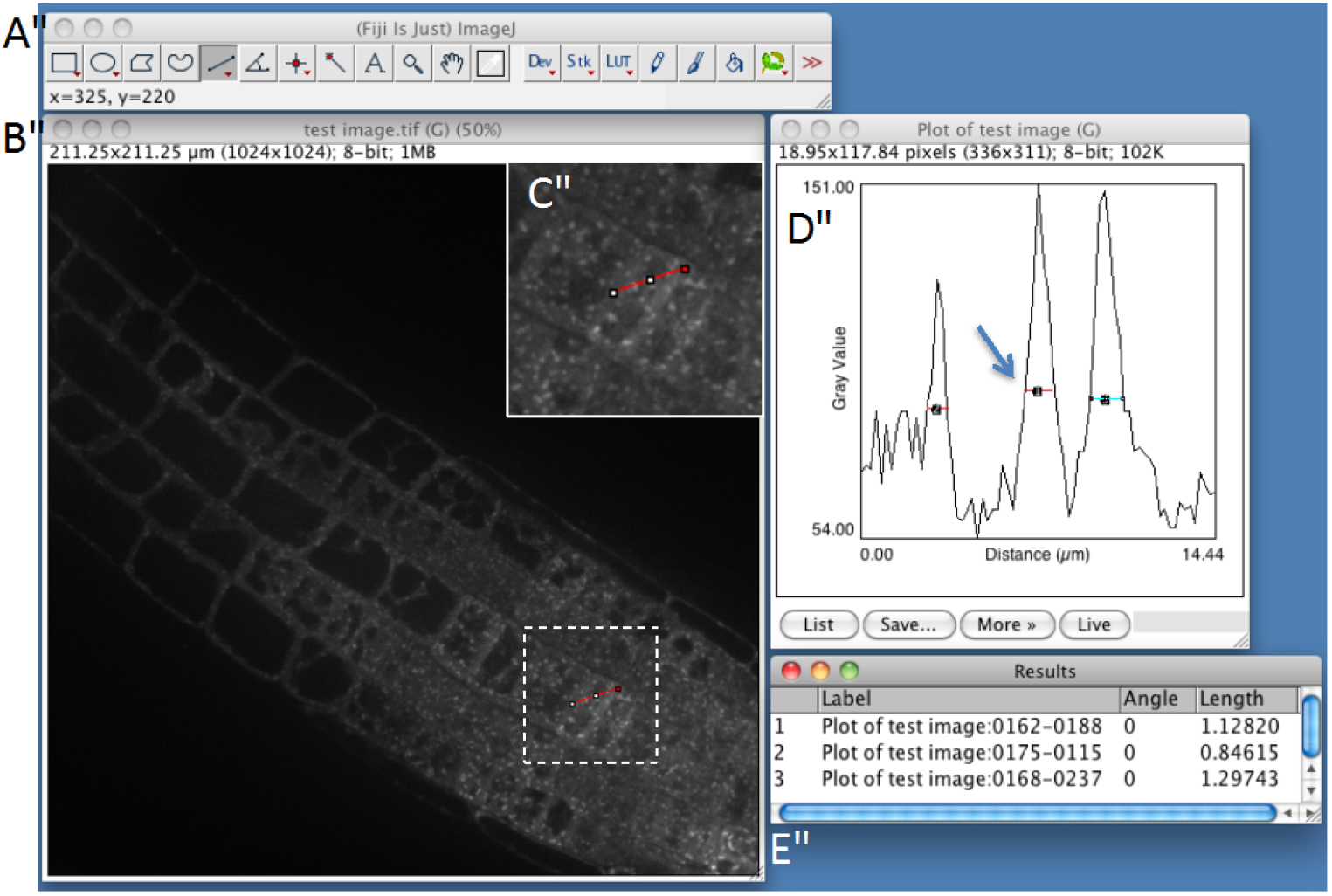Click the middle handle of inset line selection
The width and height of the screenshot is (1332, 896).
(x=650, y=280)
